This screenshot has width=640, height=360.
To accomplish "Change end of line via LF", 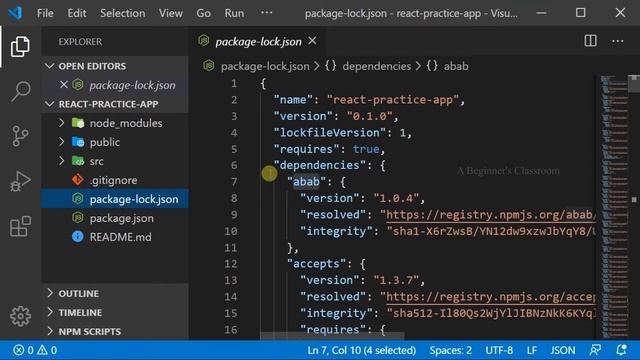I will point(531,350).
